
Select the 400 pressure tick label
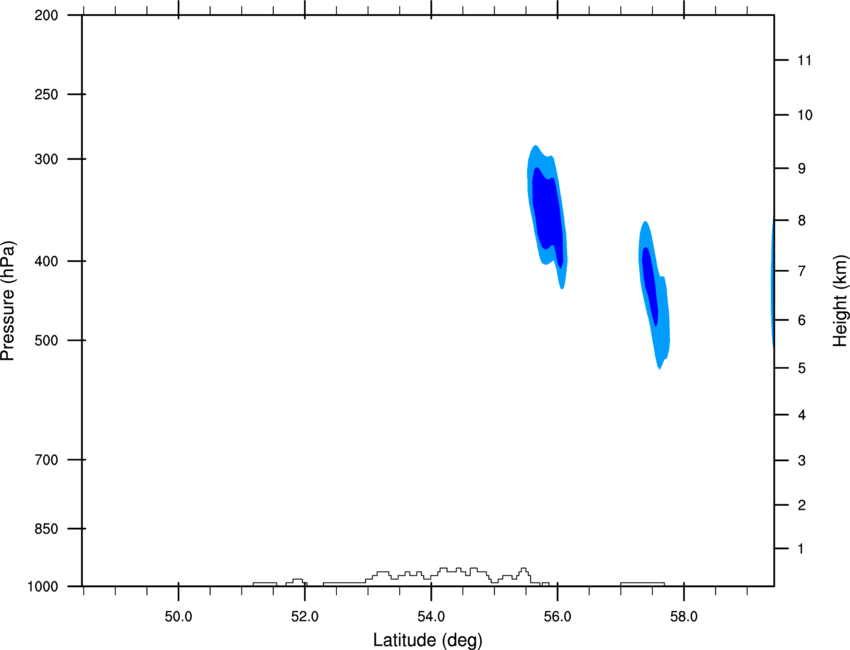click(46, 261)
